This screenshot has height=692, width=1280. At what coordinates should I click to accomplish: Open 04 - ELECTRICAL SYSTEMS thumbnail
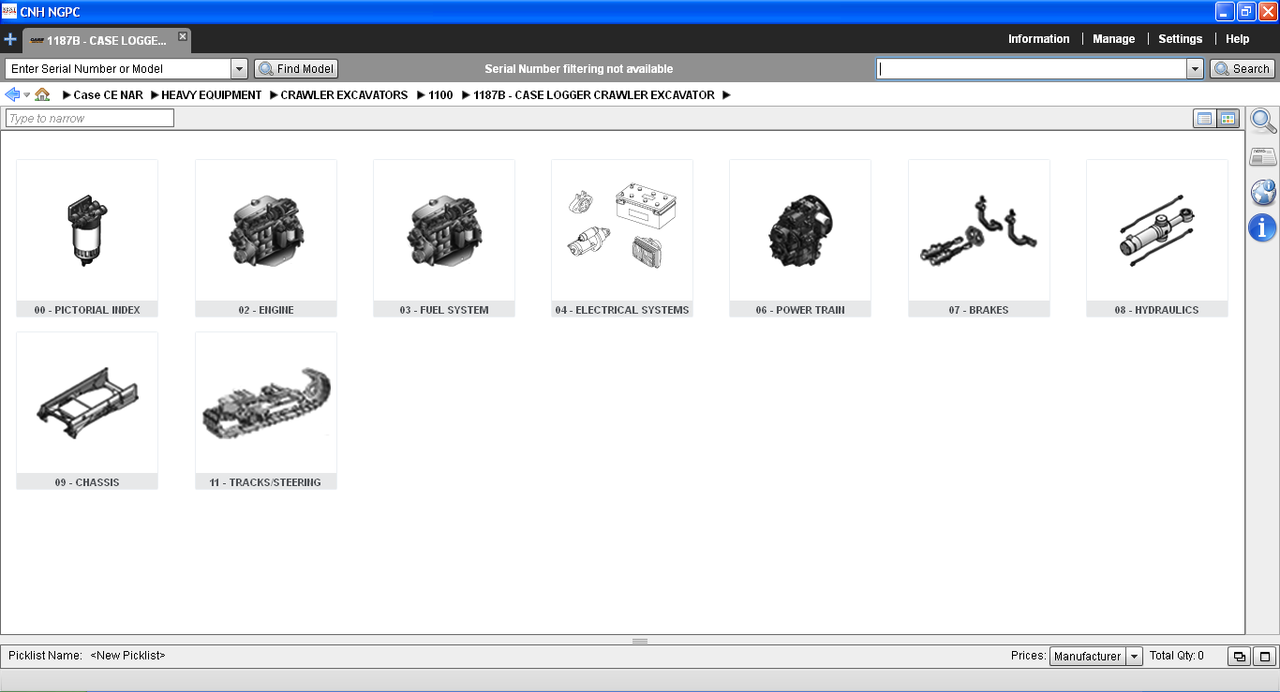click(x=622, y=238)
